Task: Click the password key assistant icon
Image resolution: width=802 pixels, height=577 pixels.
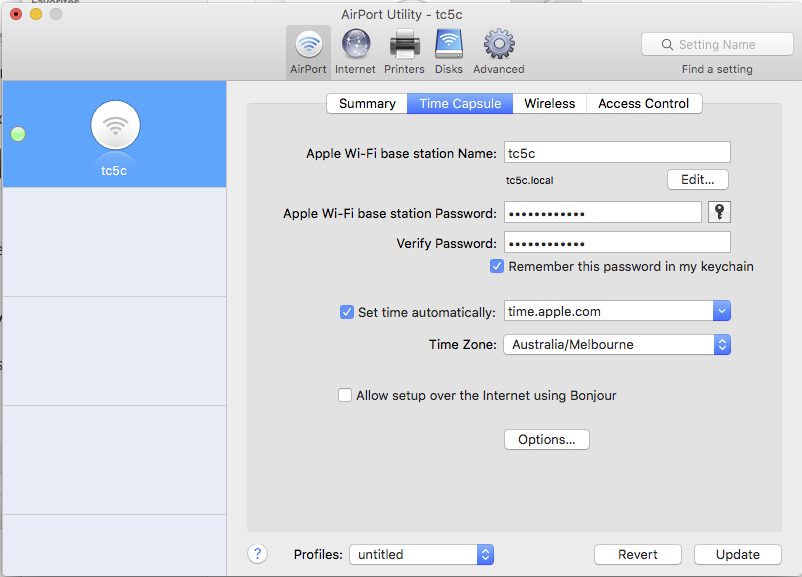Action: [x=719, y=212]
